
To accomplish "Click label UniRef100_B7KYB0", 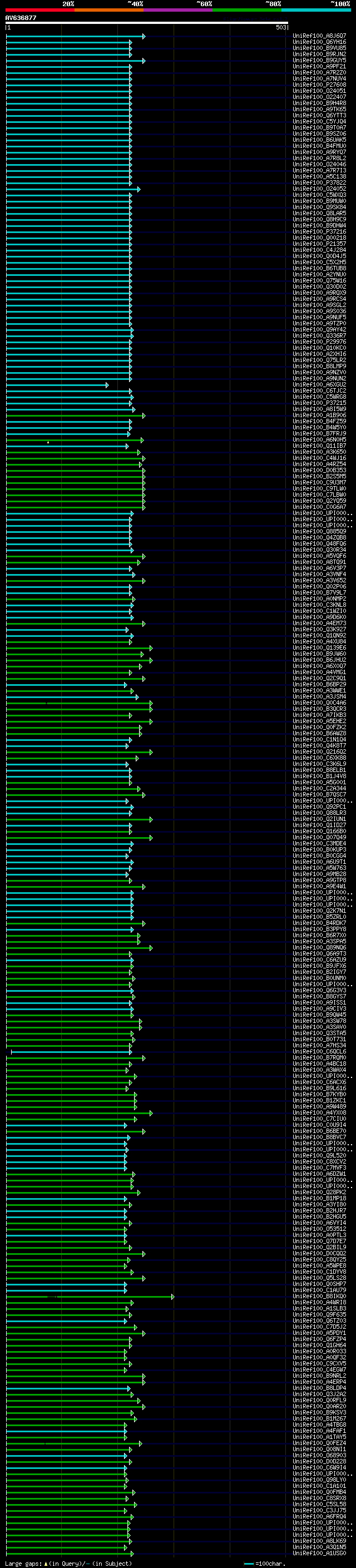I will (319, 1095).
